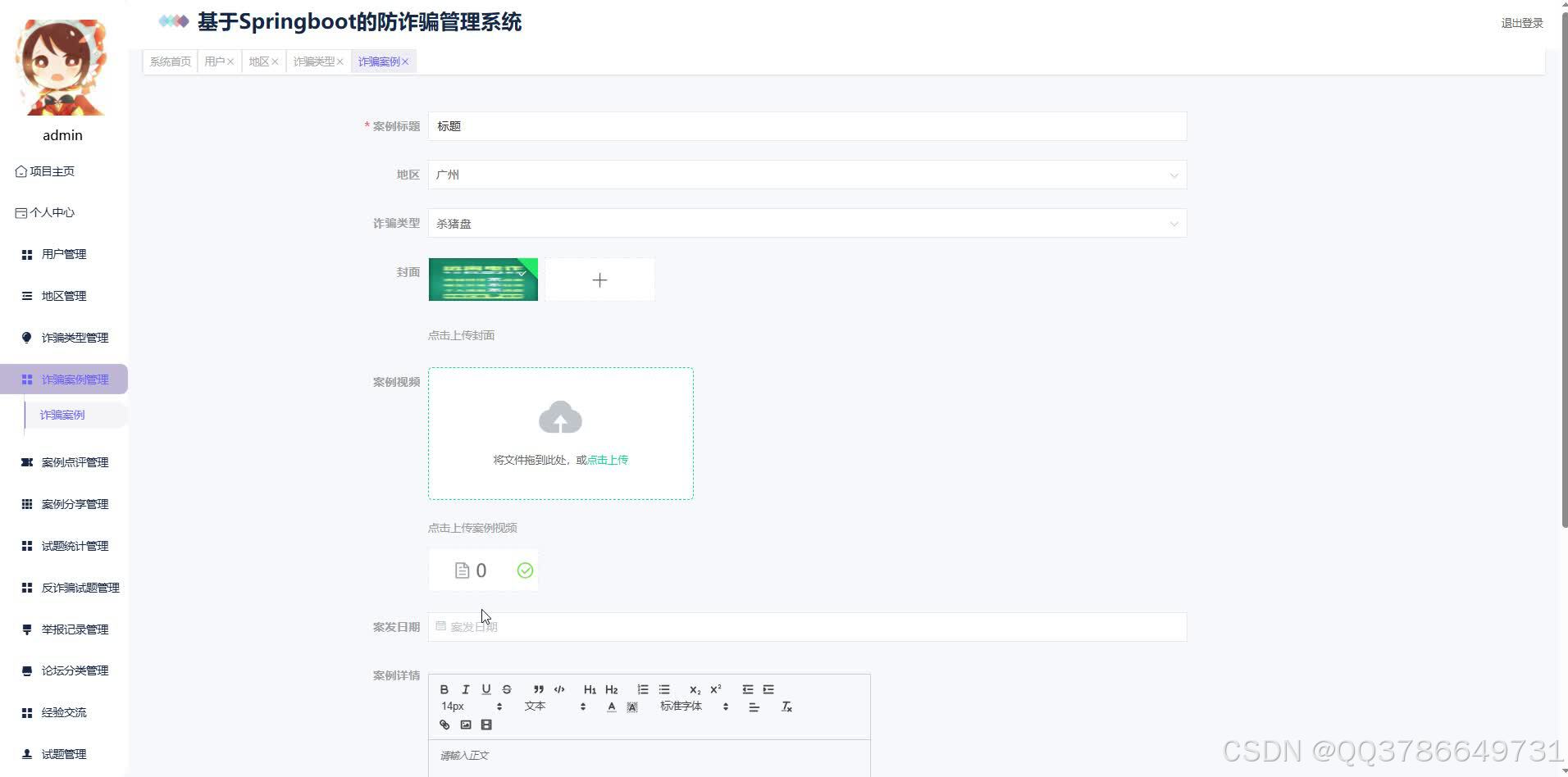Viewport: 1568px width, 777px height.
Task: Insert a hyperlink in the editor
Action: click(x=444, y=725)
